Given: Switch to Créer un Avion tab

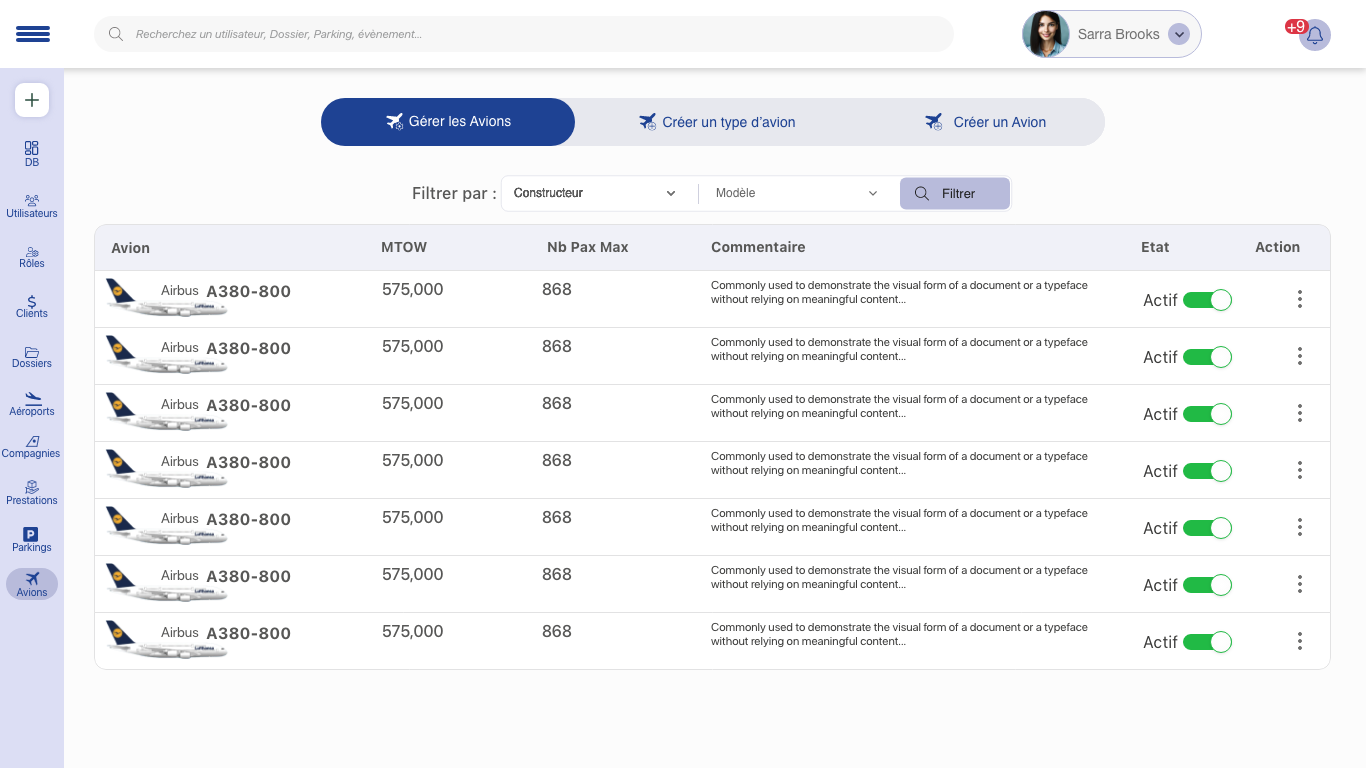Looking at the screenshot, I should (x=986, y=122).
